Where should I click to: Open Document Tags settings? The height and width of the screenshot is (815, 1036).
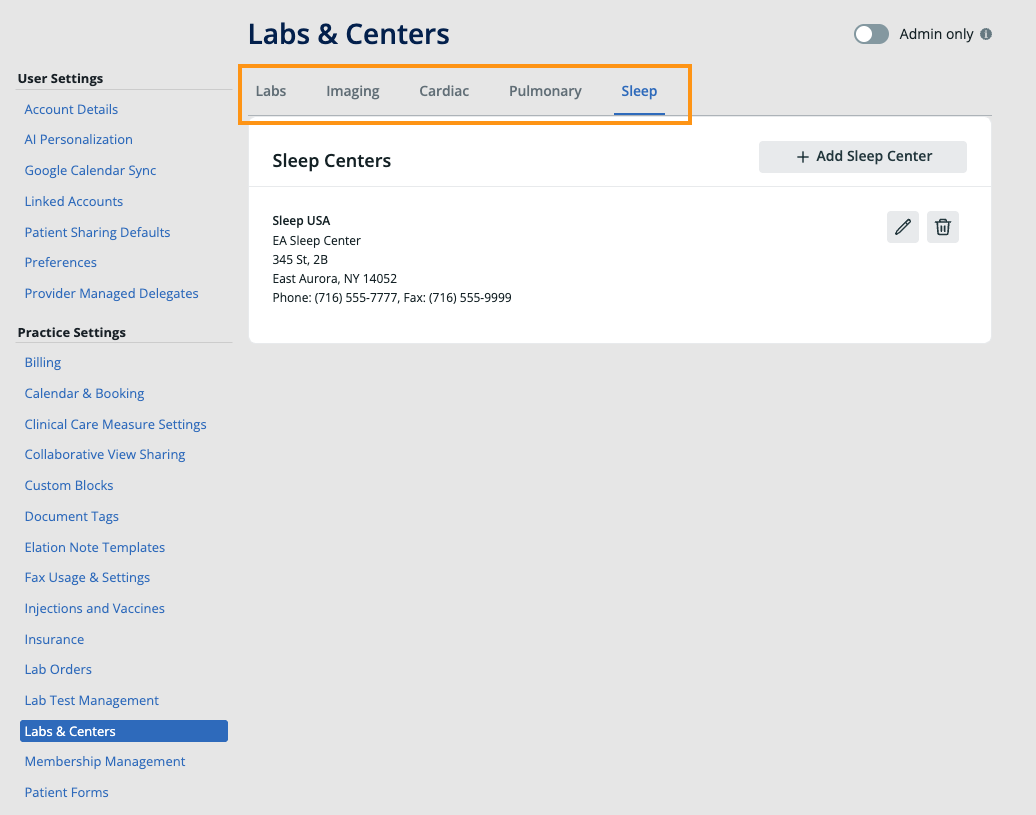[x=71, y=516]
